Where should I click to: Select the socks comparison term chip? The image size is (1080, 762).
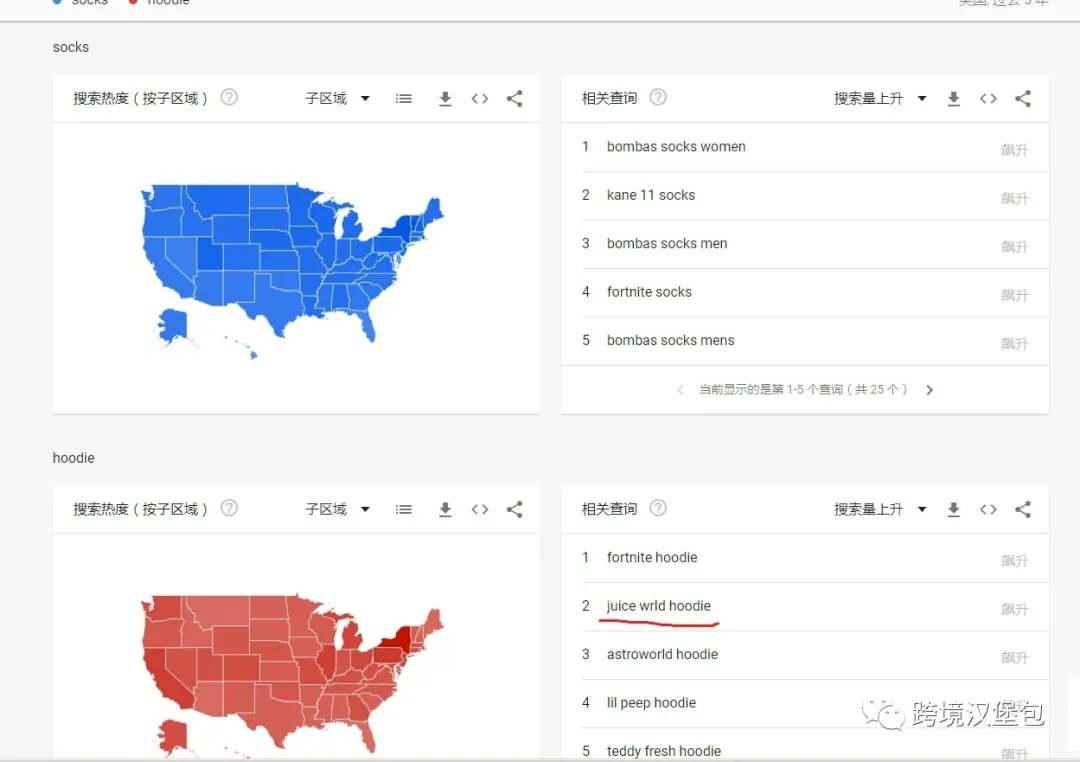click(80, 3)
